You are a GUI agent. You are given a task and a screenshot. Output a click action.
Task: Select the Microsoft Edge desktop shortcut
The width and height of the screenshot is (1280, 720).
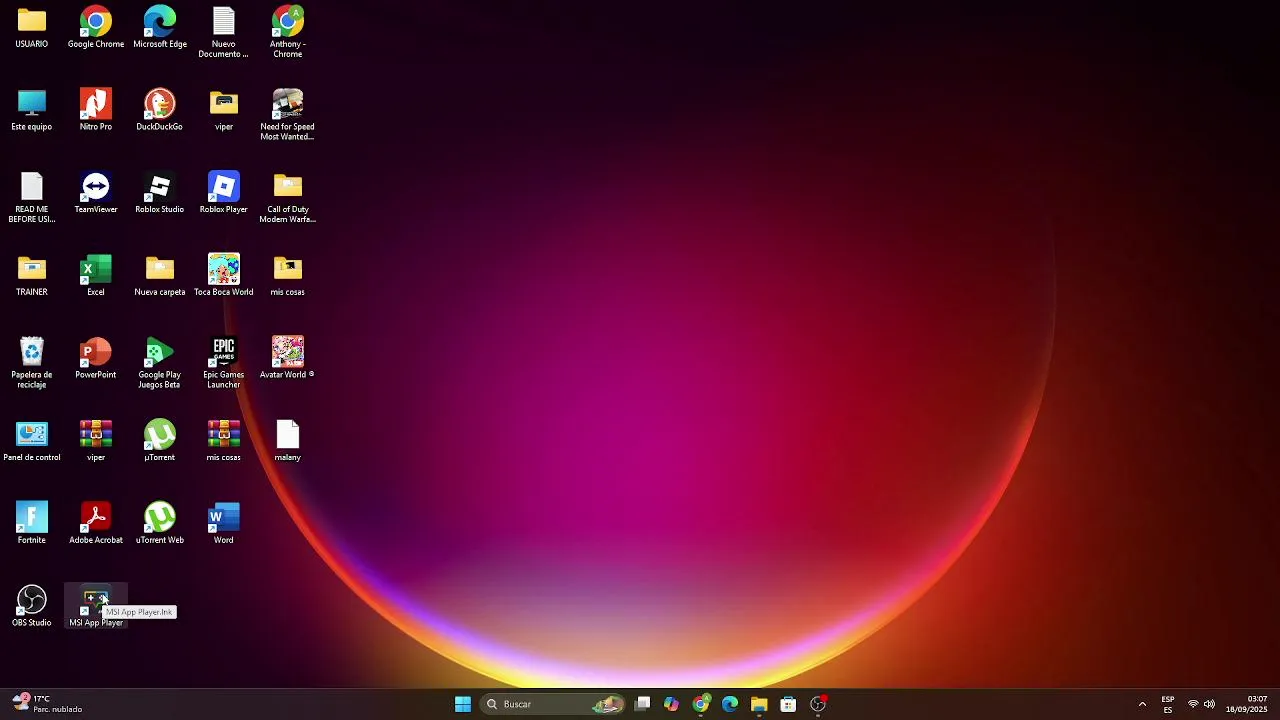pos(160,28)
